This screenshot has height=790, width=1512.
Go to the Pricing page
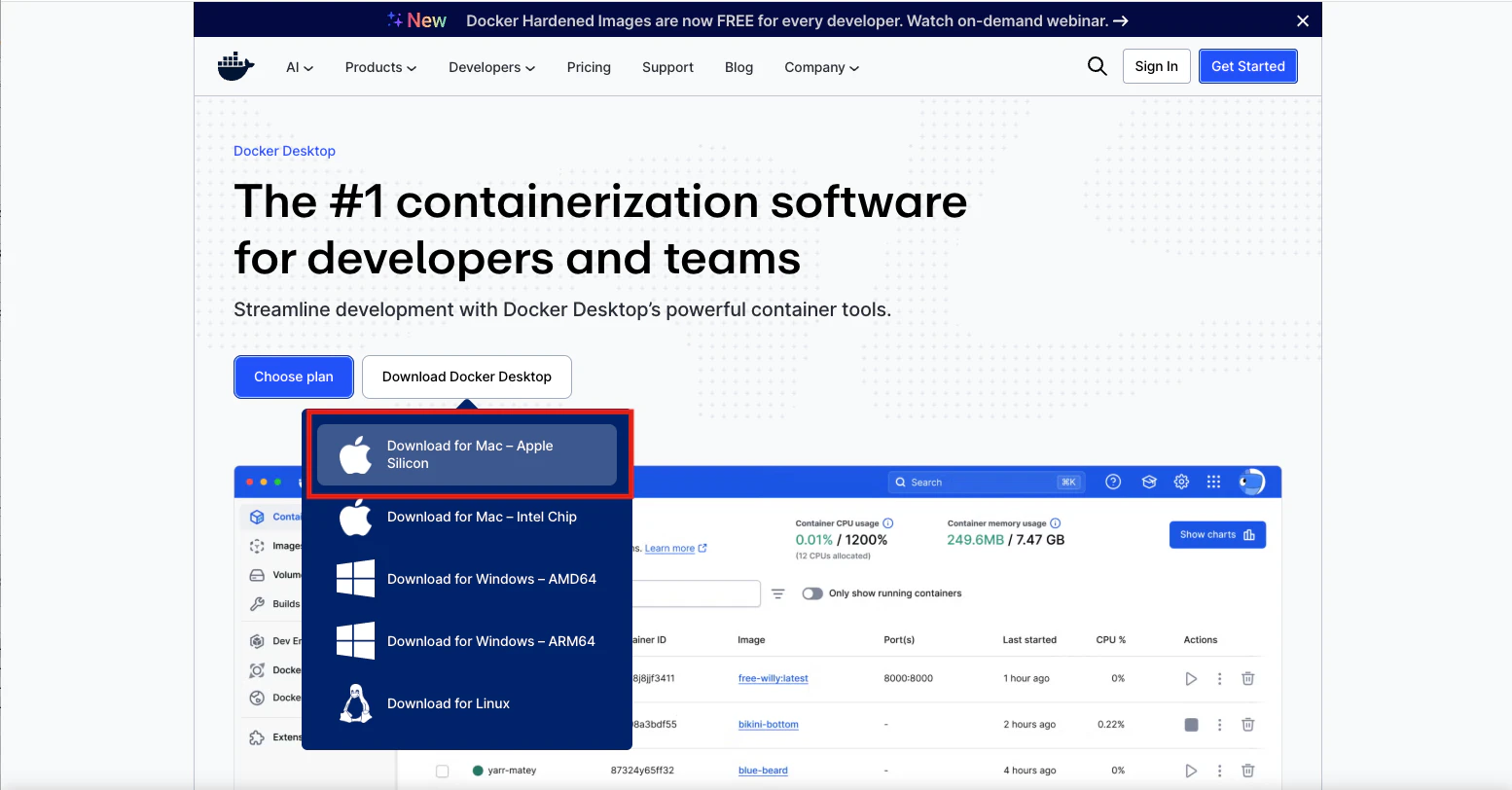coord(589,67)
